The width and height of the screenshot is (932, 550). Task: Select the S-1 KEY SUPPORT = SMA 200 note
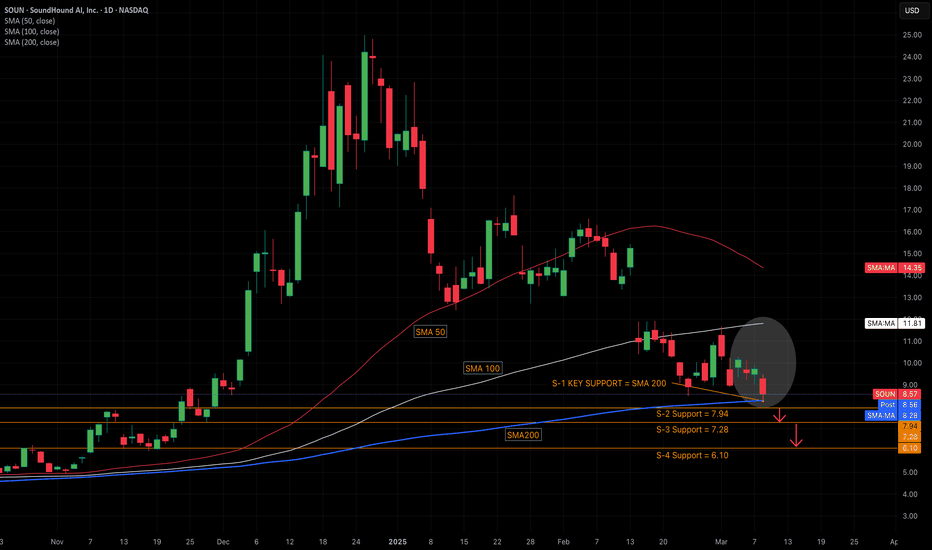[609, 384]
